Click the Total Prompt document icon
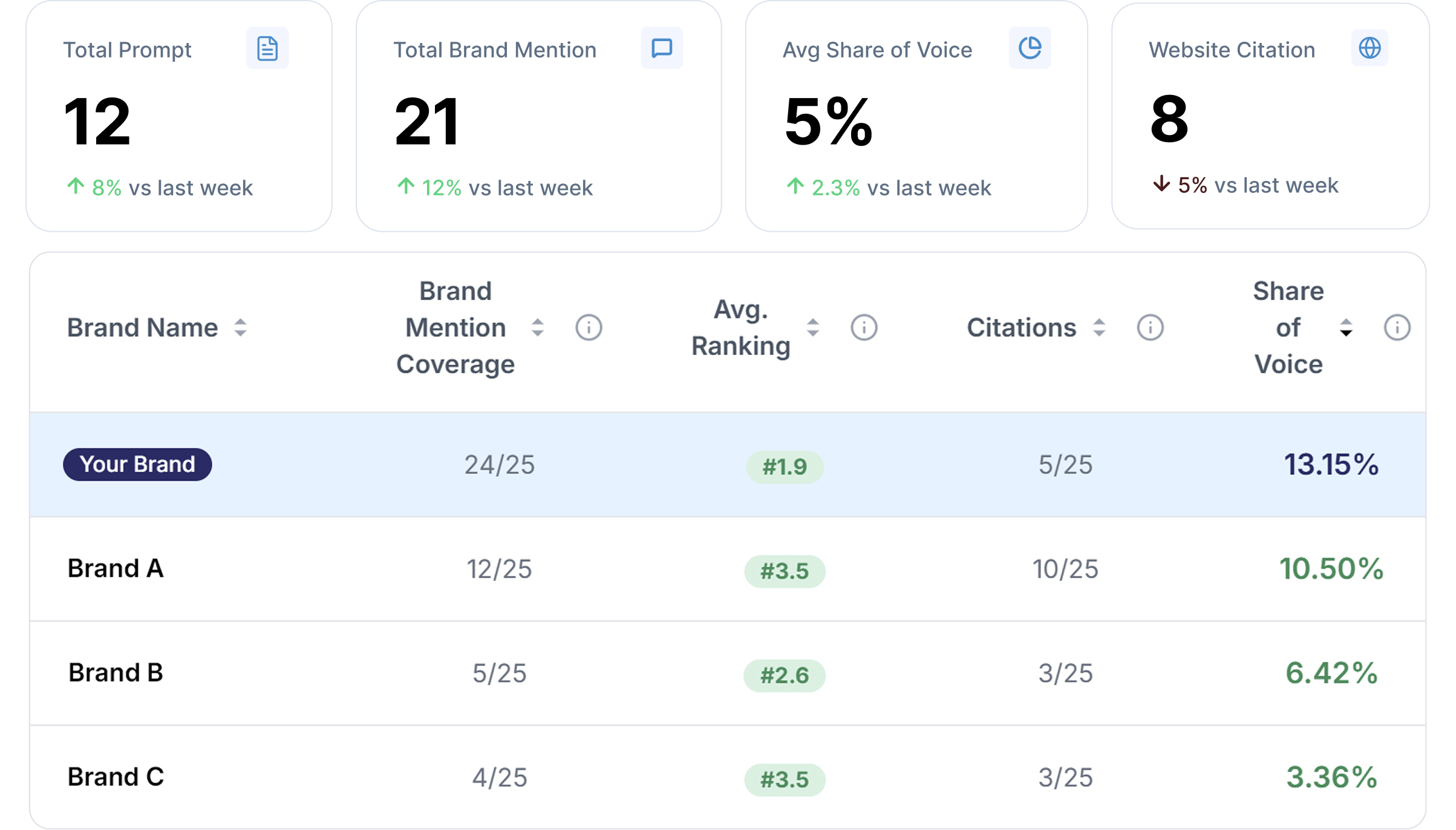Viewport: 1456px width, 830px height. click(x=267, y=48)
